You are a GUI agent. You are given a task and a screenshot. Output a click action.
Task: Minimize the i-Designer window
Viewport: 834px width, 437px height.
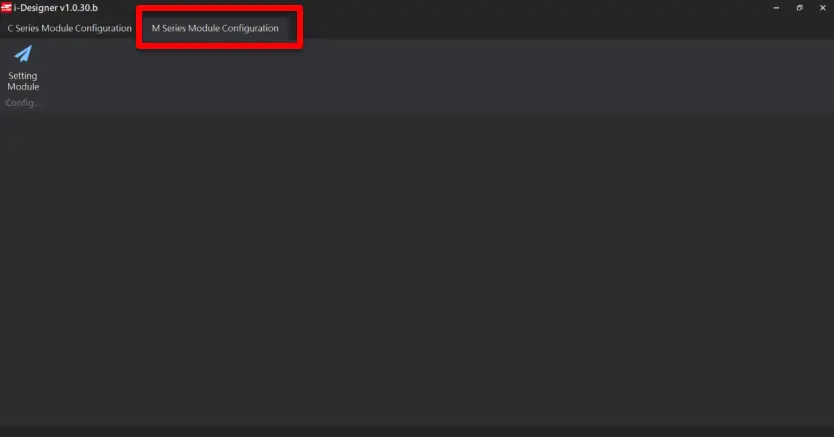click(x=776, y=8)
